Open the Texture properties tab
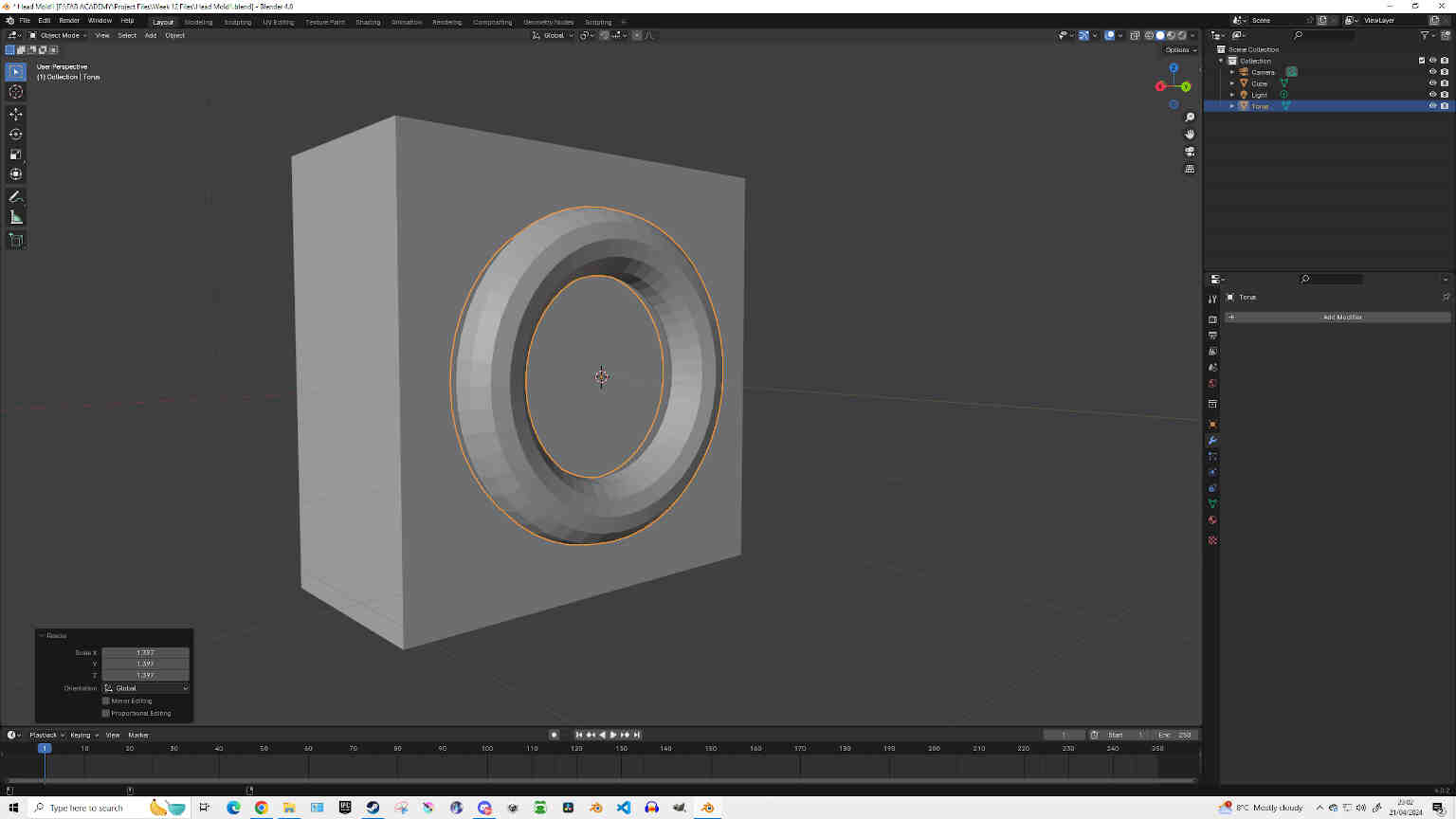1456x819 pixels. coord(1212,540)
